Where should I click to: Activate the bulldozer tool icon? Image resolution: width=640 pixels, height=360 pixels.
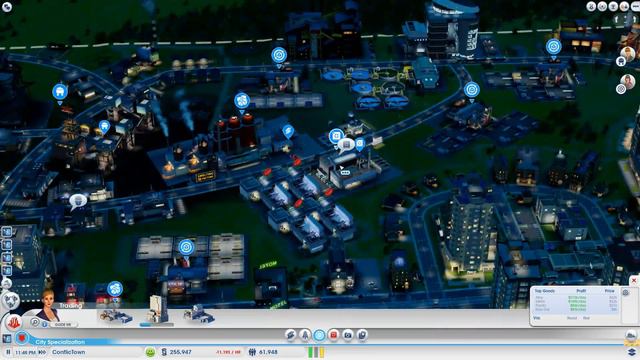click(631, 336)
